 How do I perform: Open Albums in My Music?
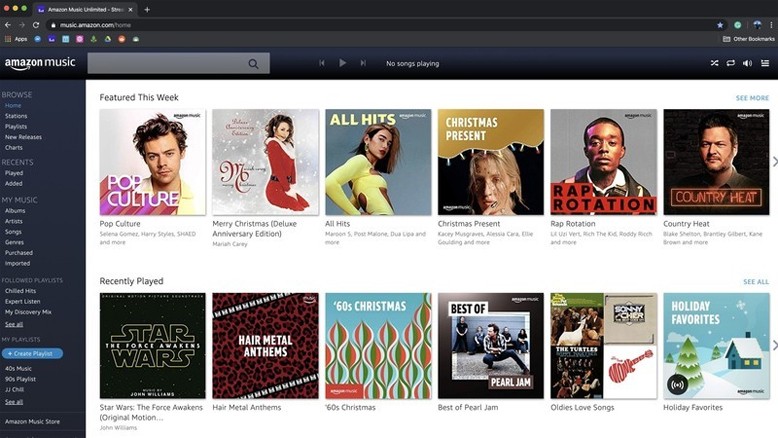(15, 210)
